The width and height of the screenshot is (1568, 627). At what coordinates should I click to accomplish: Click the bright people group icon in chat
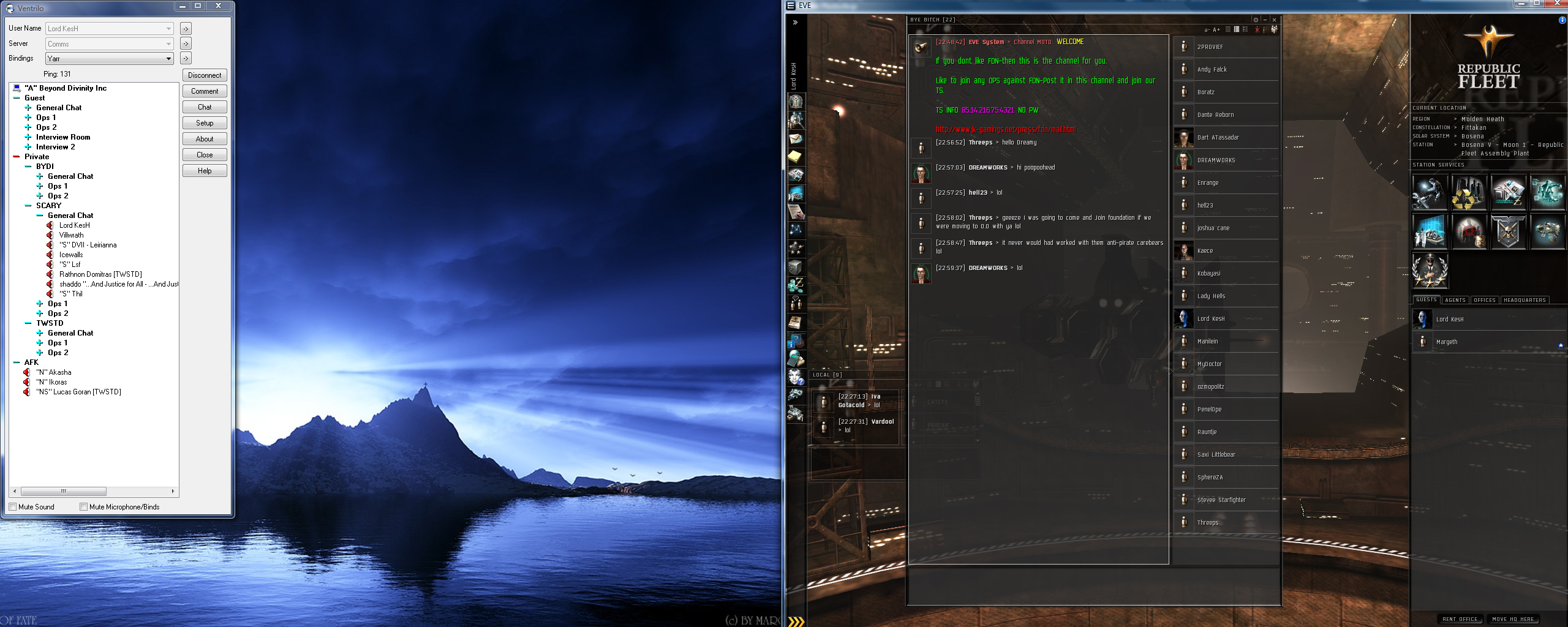coord(1274,29)
